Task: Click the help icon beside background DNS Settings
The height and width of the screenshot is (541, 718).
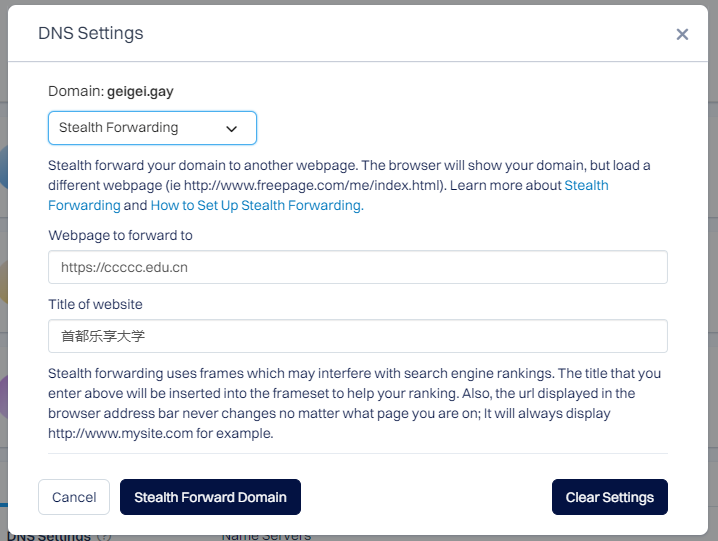Action: (x=104, y=536)
